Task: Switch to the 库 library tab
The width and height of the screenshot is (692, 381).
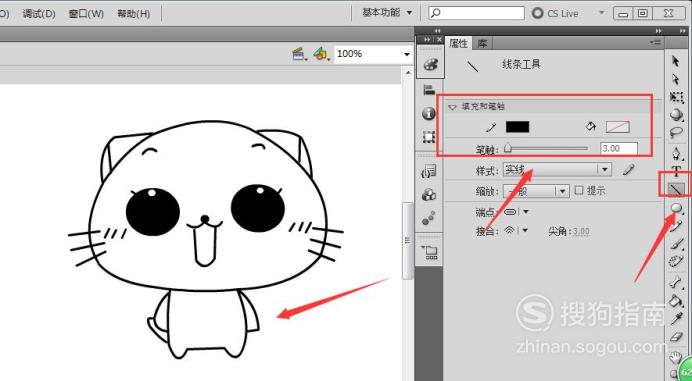Action: coord(482,43)
